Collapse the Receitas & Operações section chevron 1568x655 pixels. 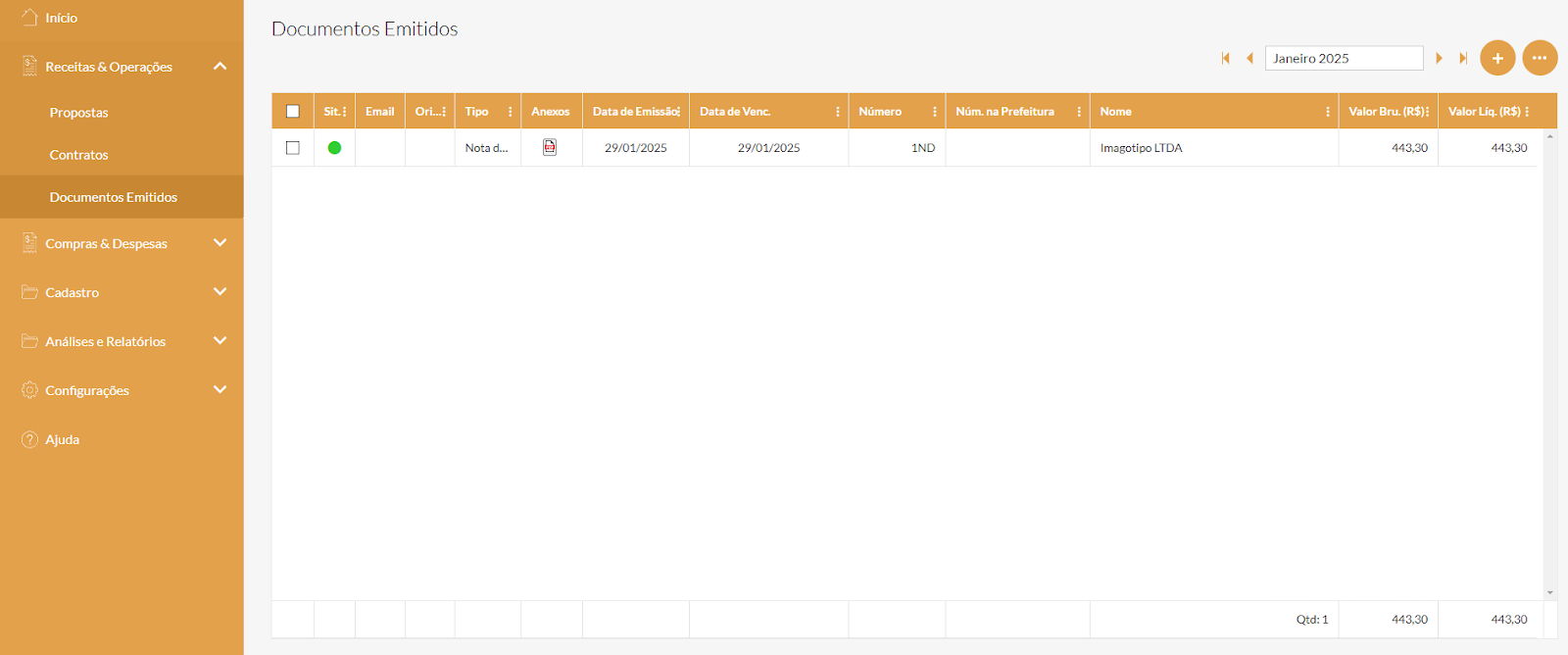click(x=220, y=66)
